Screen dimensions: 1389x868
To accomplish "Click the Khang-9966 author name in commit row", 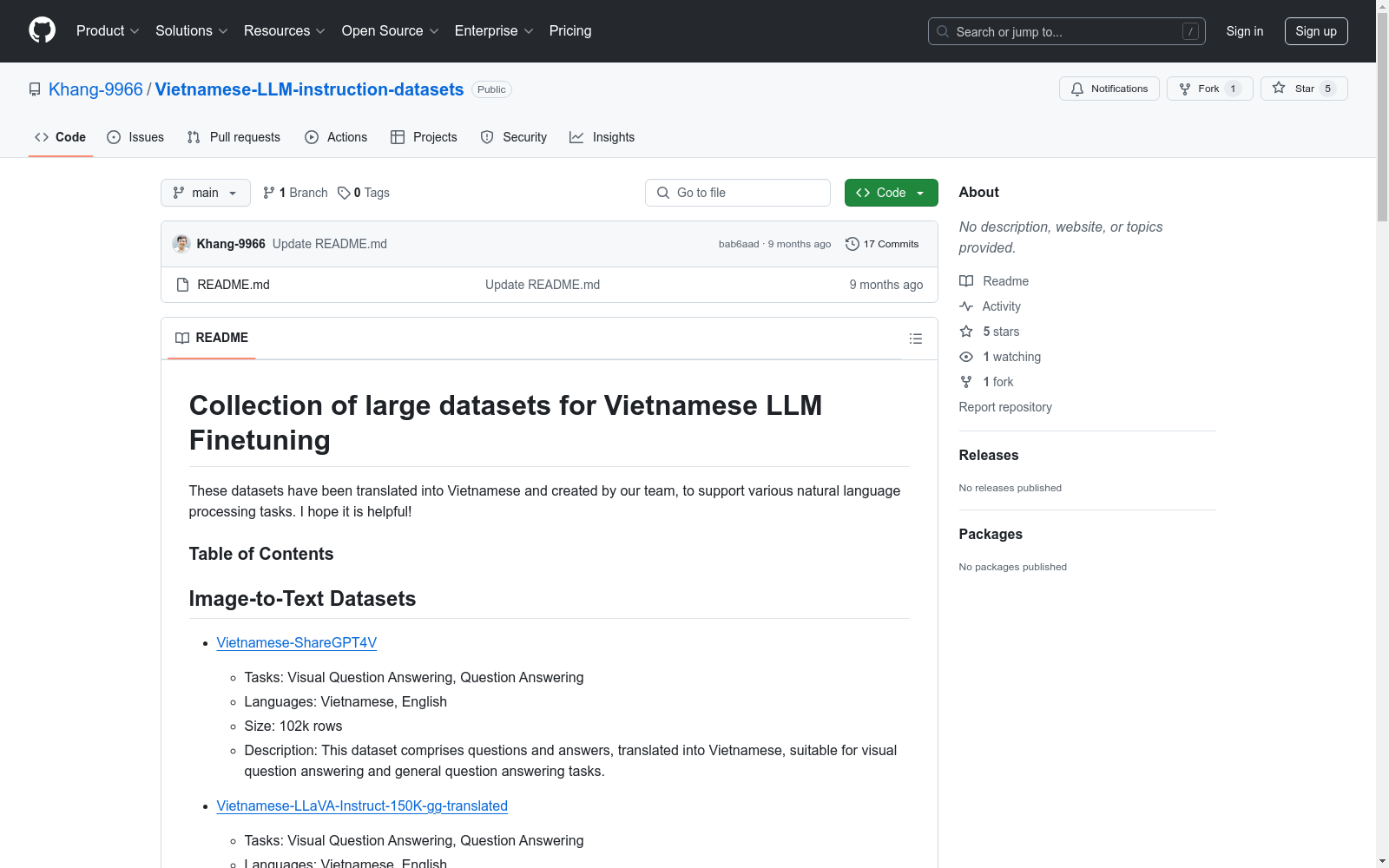I will click(x=231, y=244).
